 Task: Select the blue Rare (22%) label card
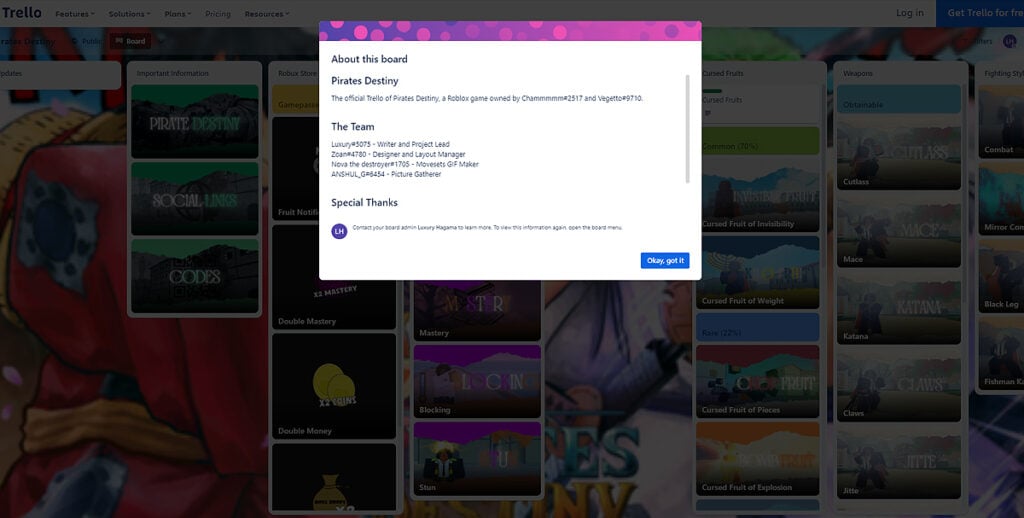point(758,327)
